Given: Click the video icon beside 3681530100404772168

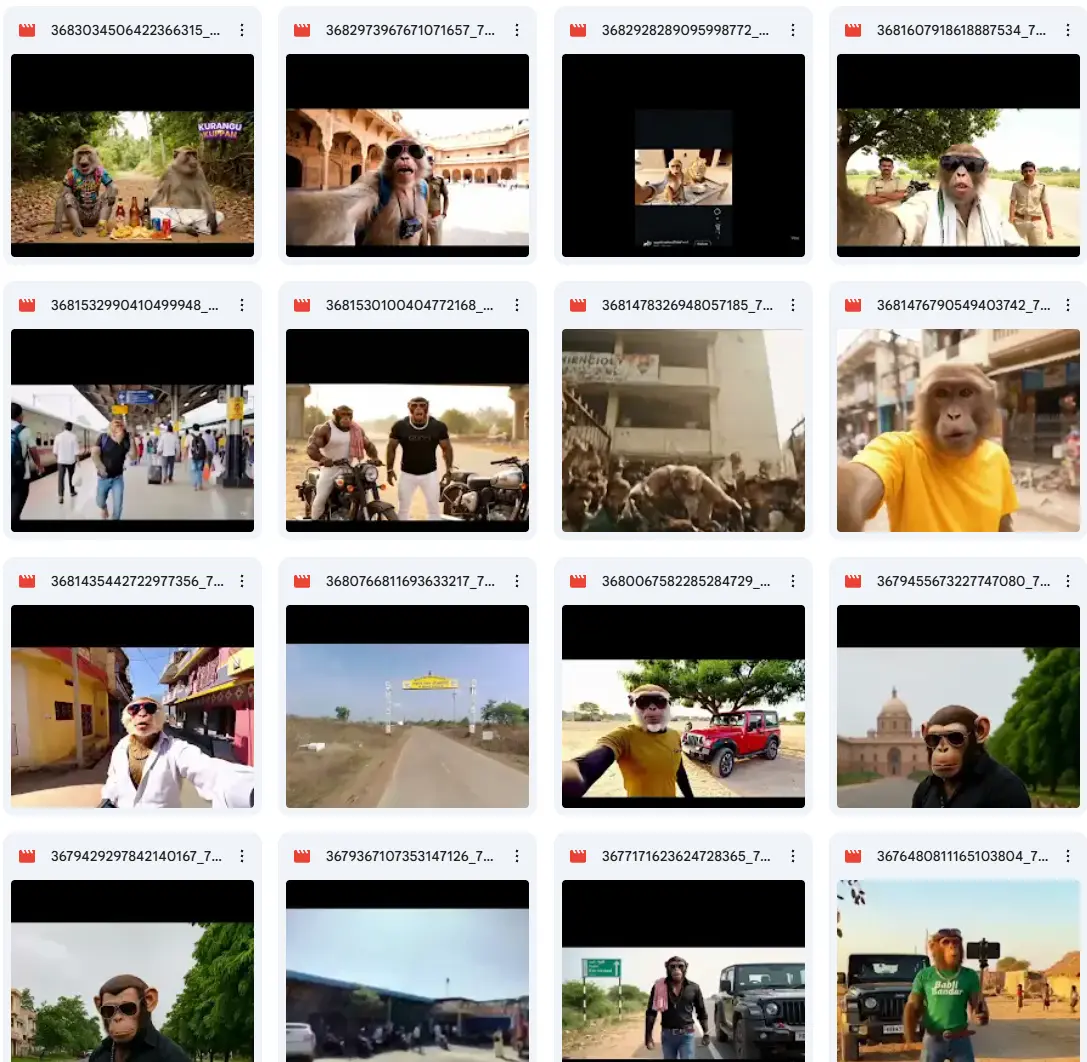Looking at the screenshot, I should click(302, 305).
